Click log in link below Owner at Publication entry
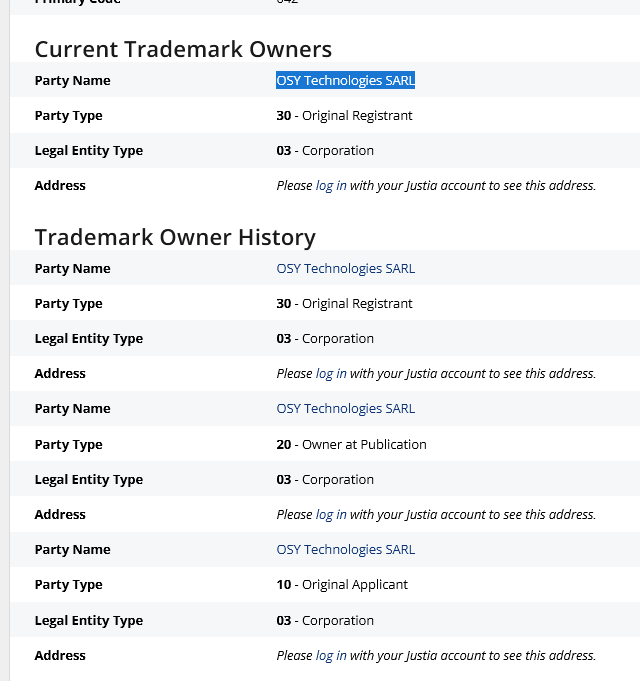 coord(331,515)
